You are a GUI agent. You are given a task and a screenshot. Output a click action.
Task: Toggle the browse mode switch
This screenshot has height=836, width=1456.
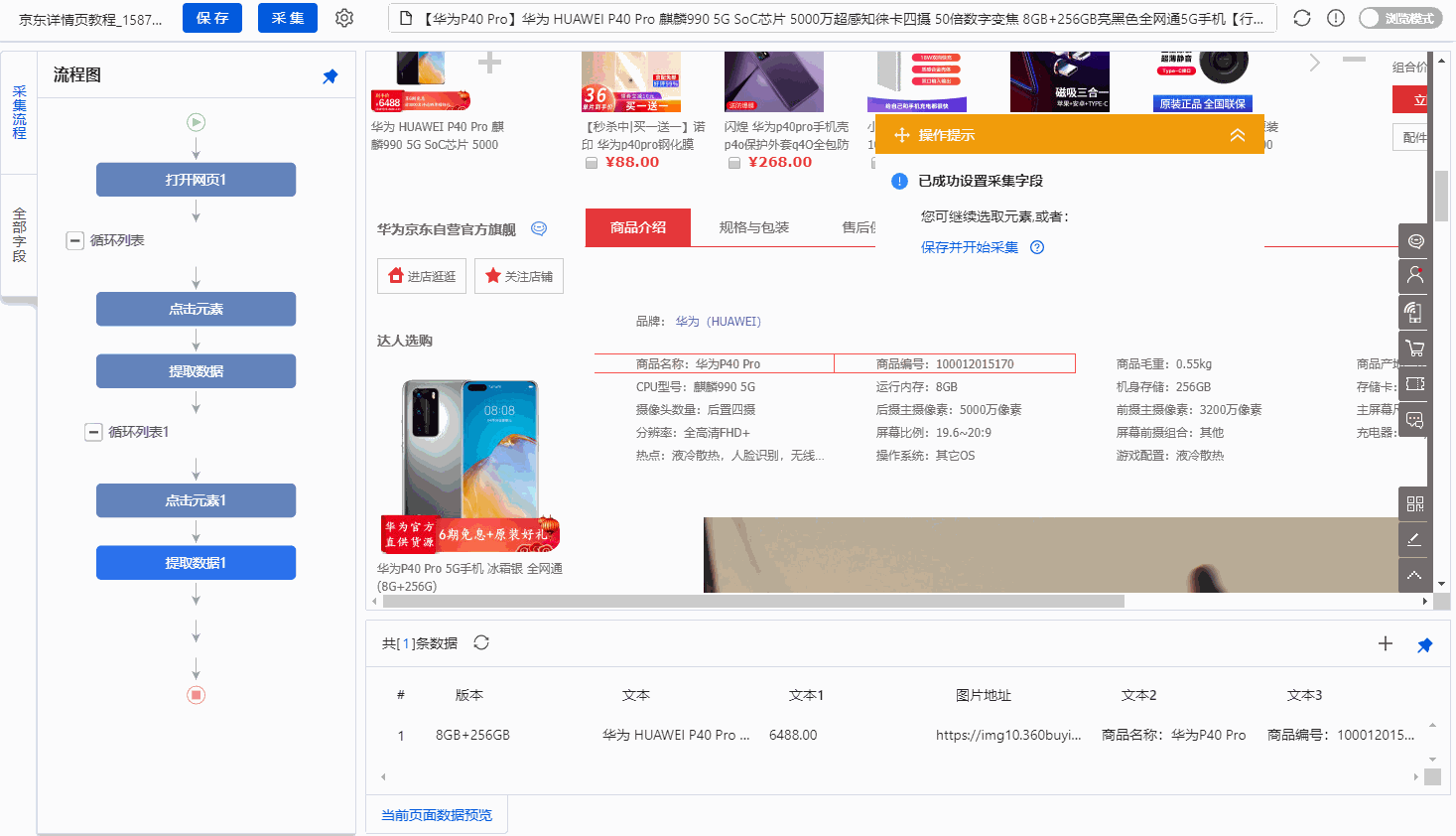pos(1399,18)
